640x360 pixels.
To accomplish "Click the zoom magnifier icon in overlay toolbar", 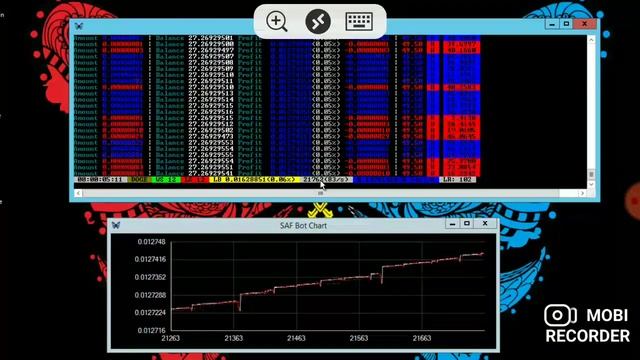I will click(276, 21).
